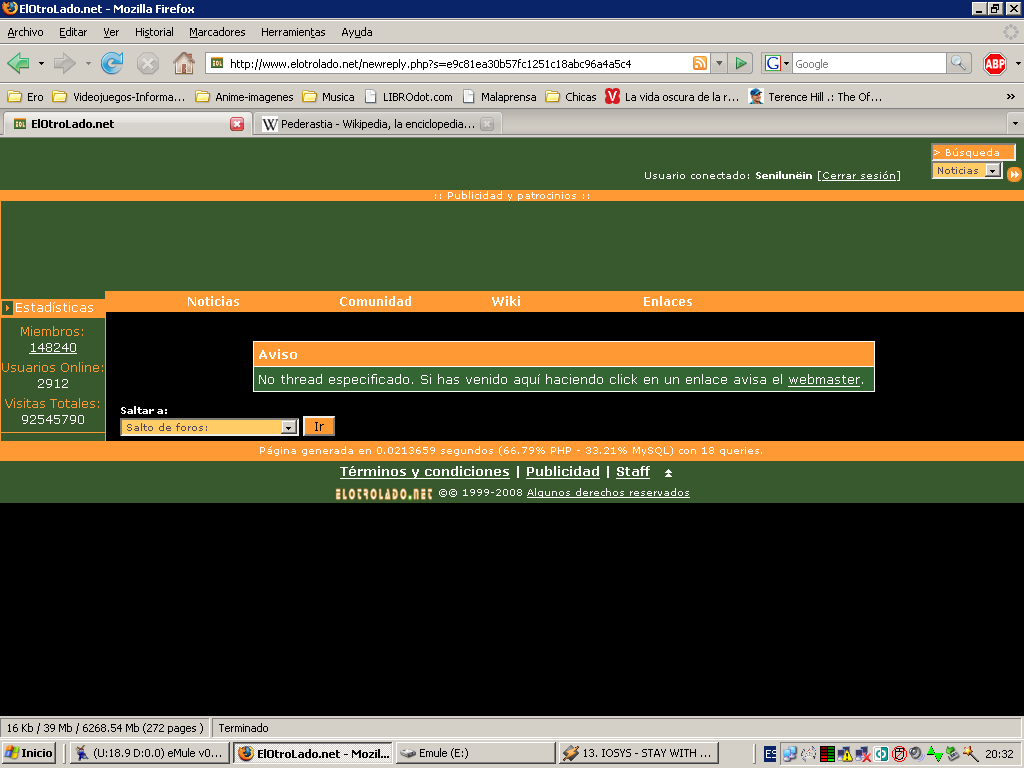Open the Emule (E:) taskbar window
Screen dimensions: 1024x768
475,753
